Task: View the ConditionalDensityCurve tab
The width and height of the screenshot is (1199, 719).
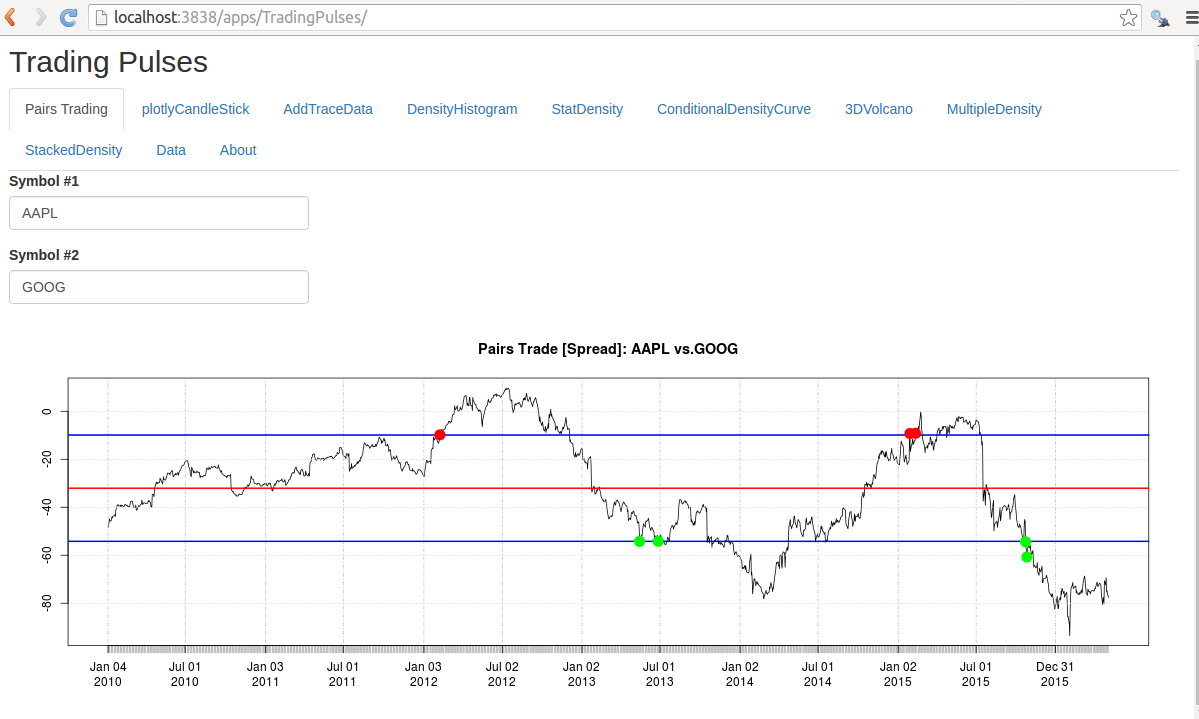Action: 733,109
